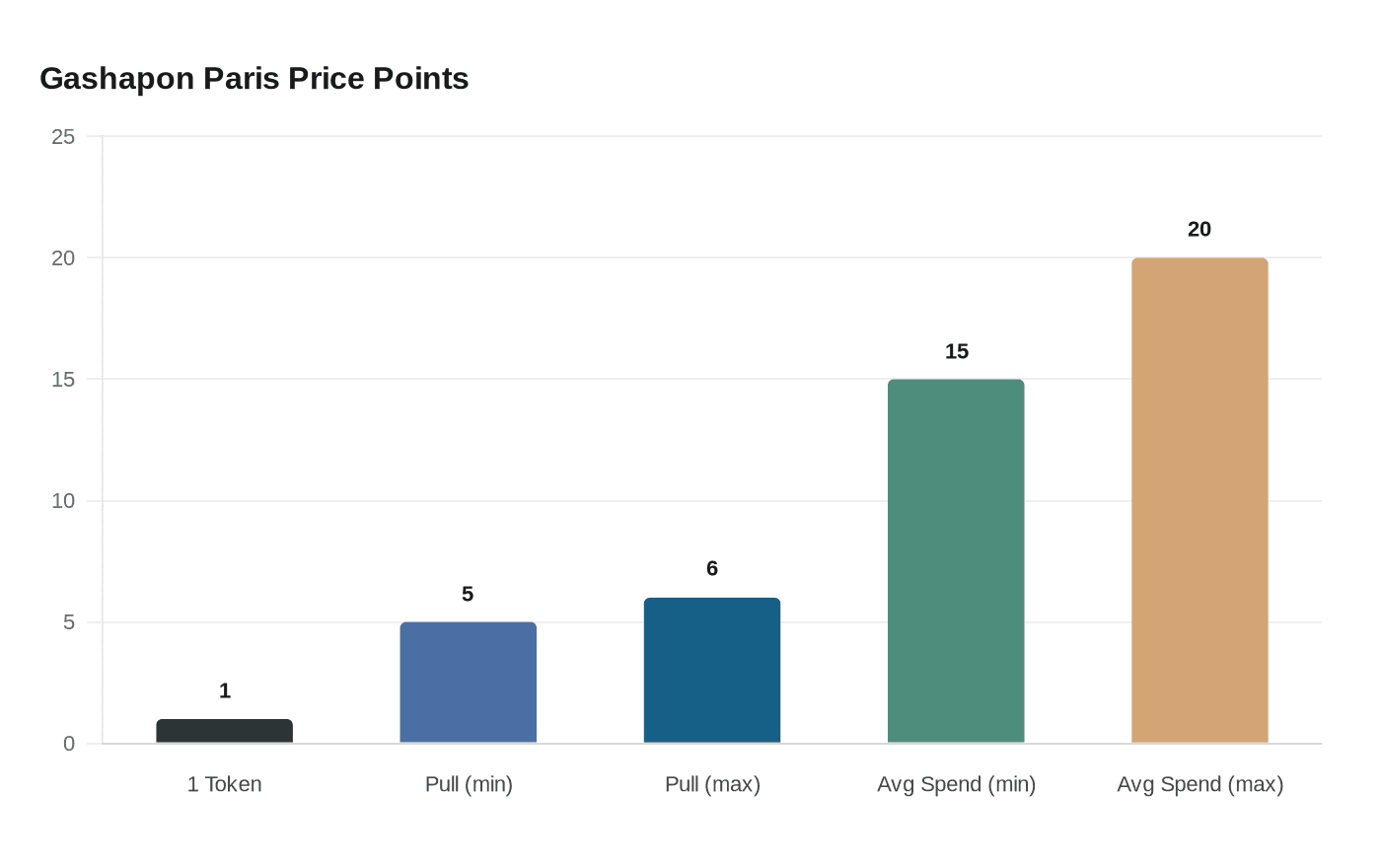Click the value label 1 above first bar
The image size is (1381, 868).
pyautogui.click(x=225, y=690)
